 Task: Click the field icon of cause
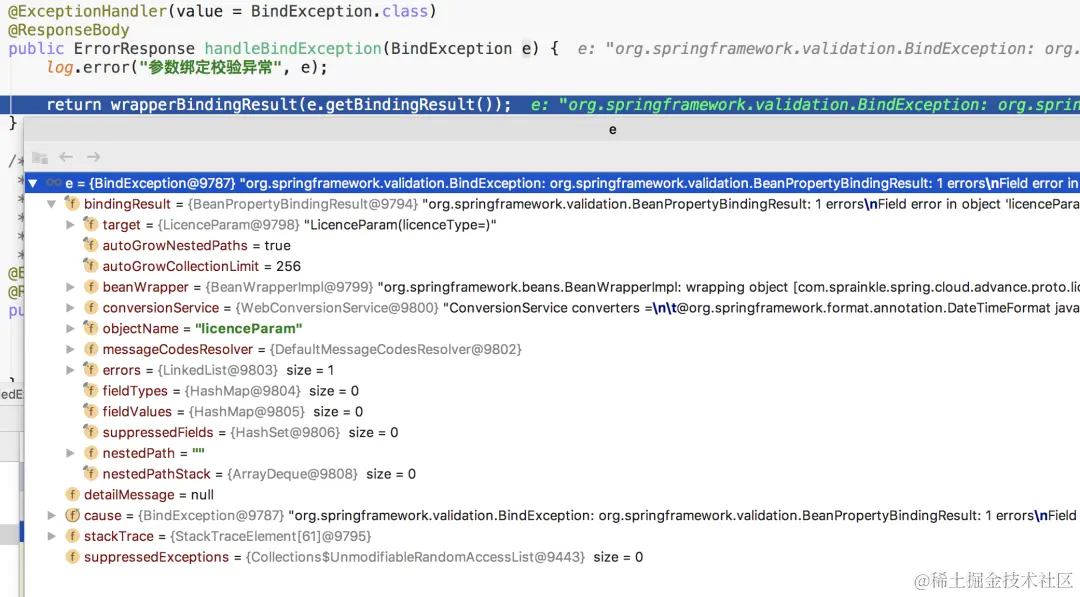pyautogui.click(x=72, y=515)
